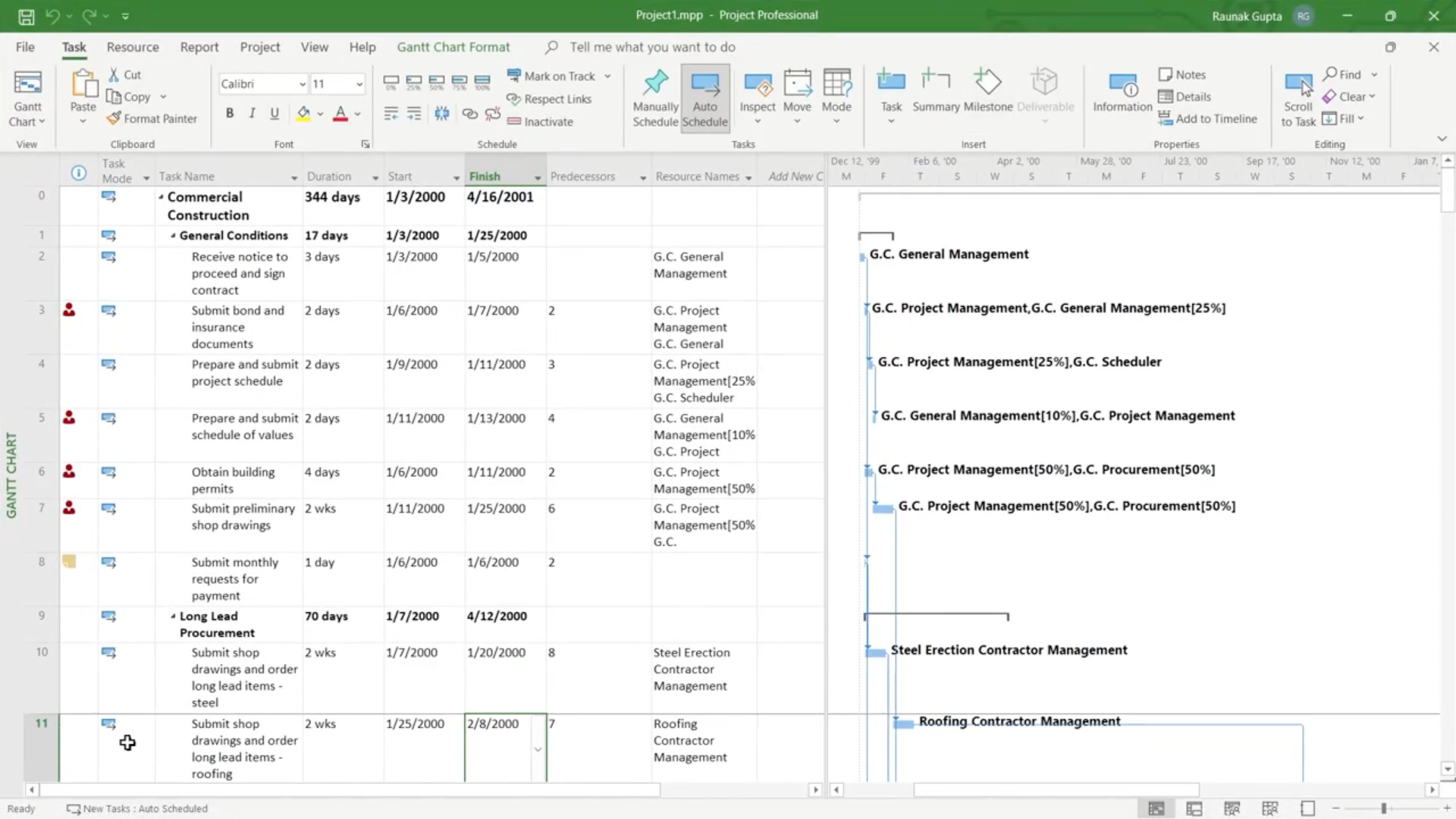1456x819 pixels.
Task: Click the Tell me search field
Action: pos(652,47)
